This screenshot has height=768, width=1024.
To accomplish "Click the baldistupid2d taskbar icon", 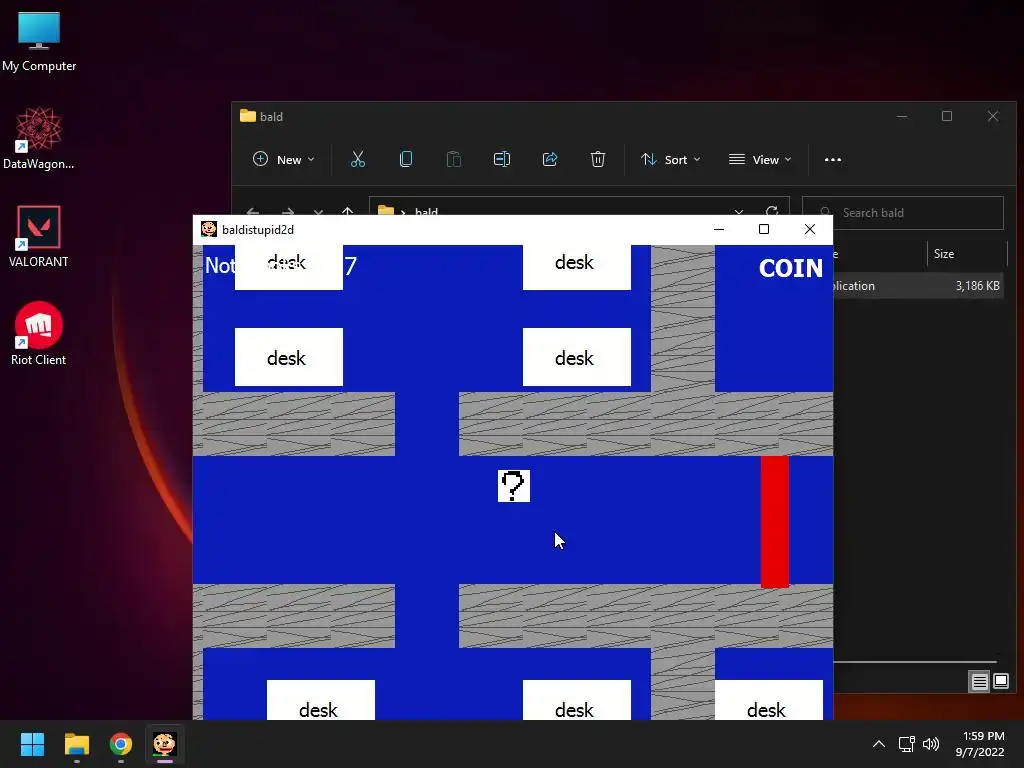I will point(165,744).
